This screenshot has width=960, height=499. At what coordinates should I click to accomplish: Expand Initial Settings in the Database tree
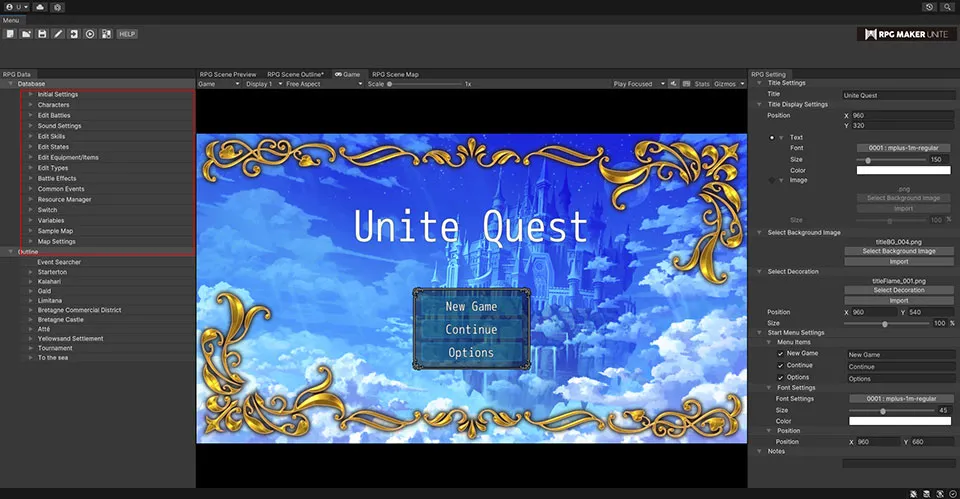pyautogui.click(x=31, y=94)
